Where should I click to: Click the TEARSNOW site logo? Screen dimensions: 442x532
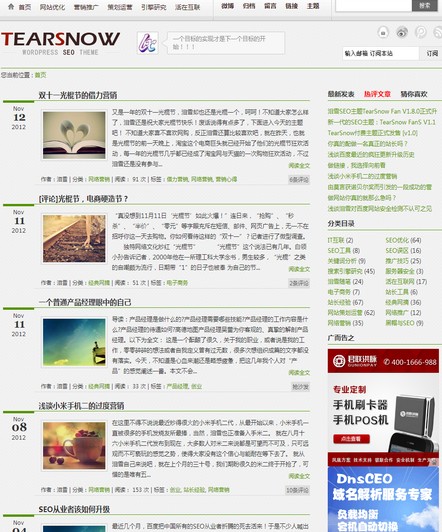coord(60,43)
